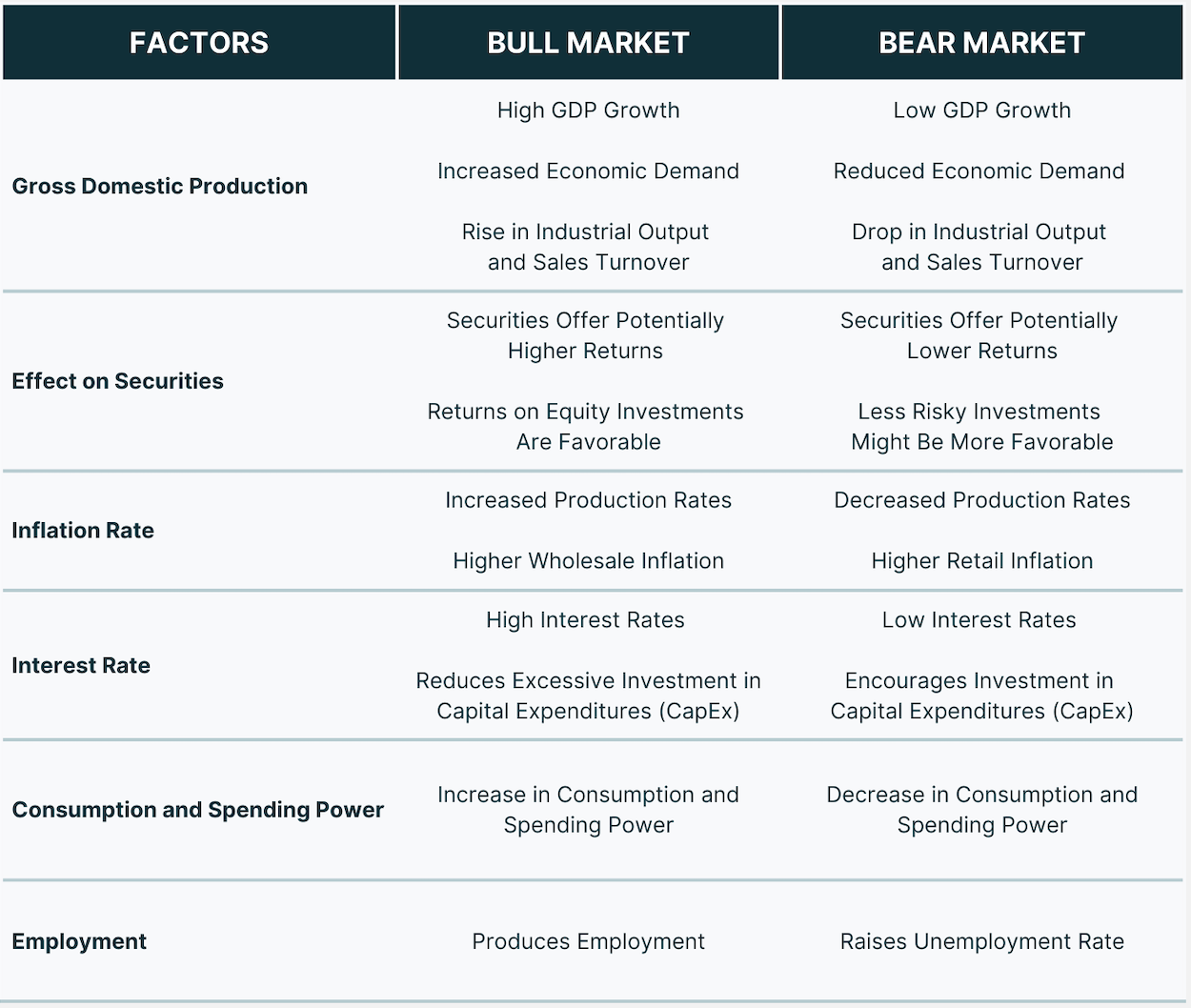Image resolution: width=1191 pixels, height=1008 pixels.
Task: Select the Produces Employment cell
Action: click(589, 942)
